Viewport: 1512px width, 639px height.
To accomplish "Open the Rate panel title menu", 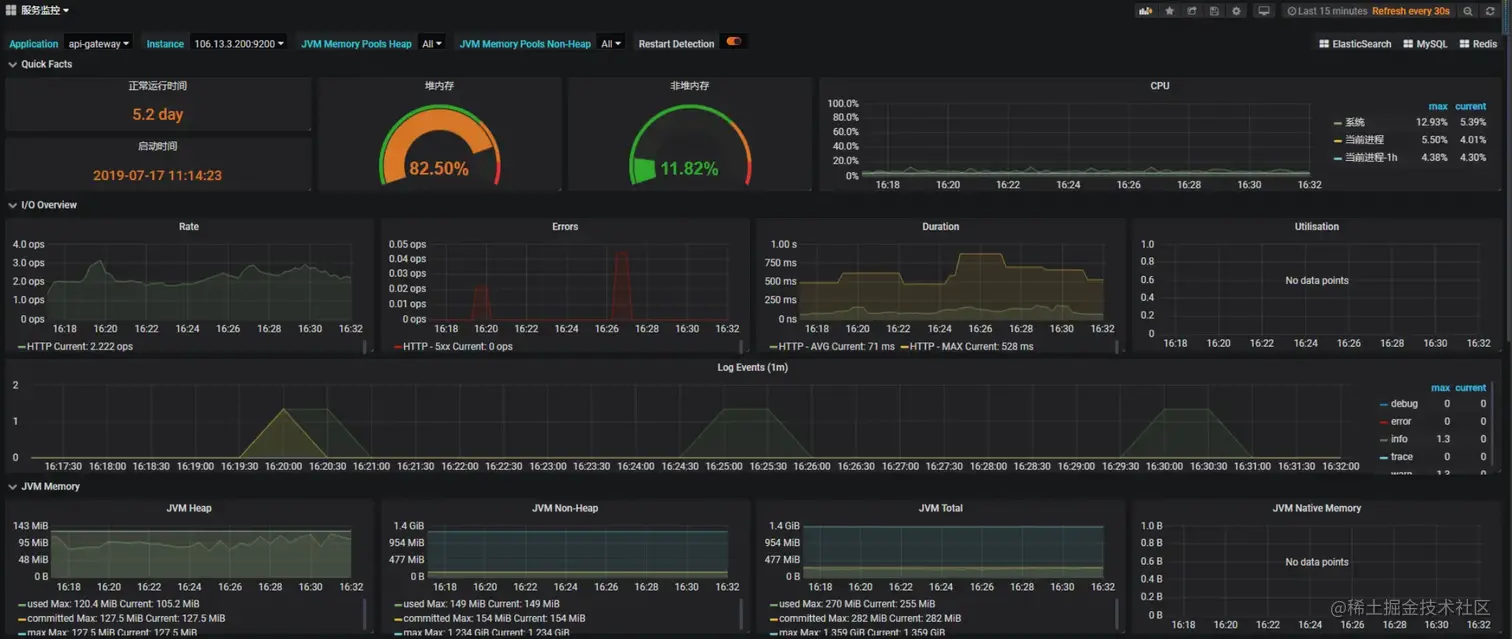I will 189,227.
